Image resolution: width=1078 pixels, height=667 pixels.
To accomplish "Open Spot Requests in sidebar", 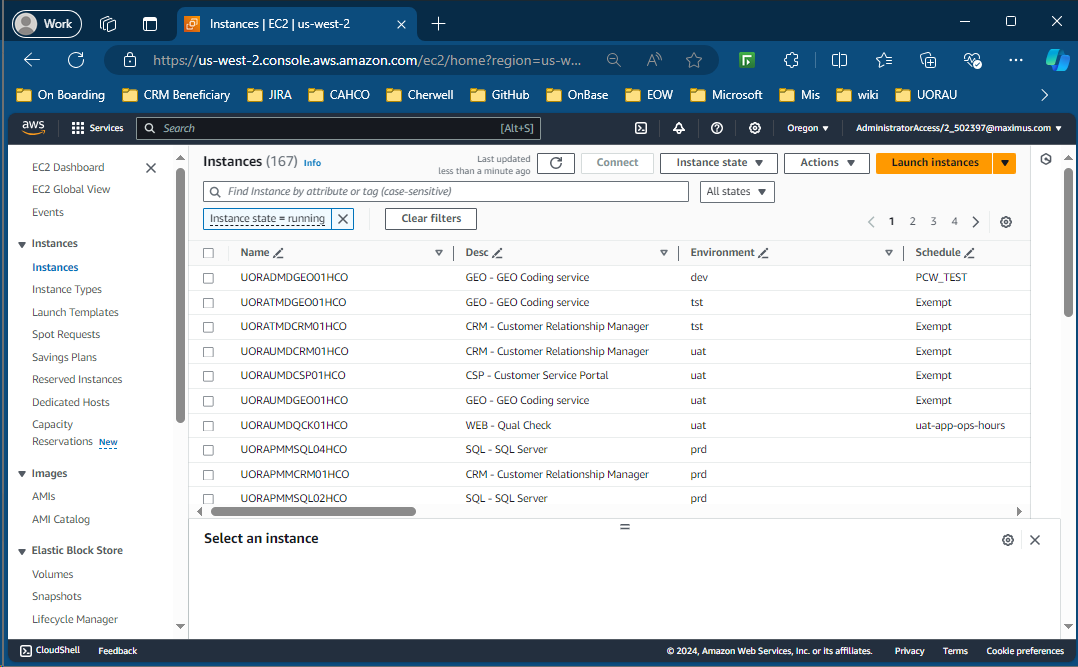I will pyautogui.click(x=66, y=334).
